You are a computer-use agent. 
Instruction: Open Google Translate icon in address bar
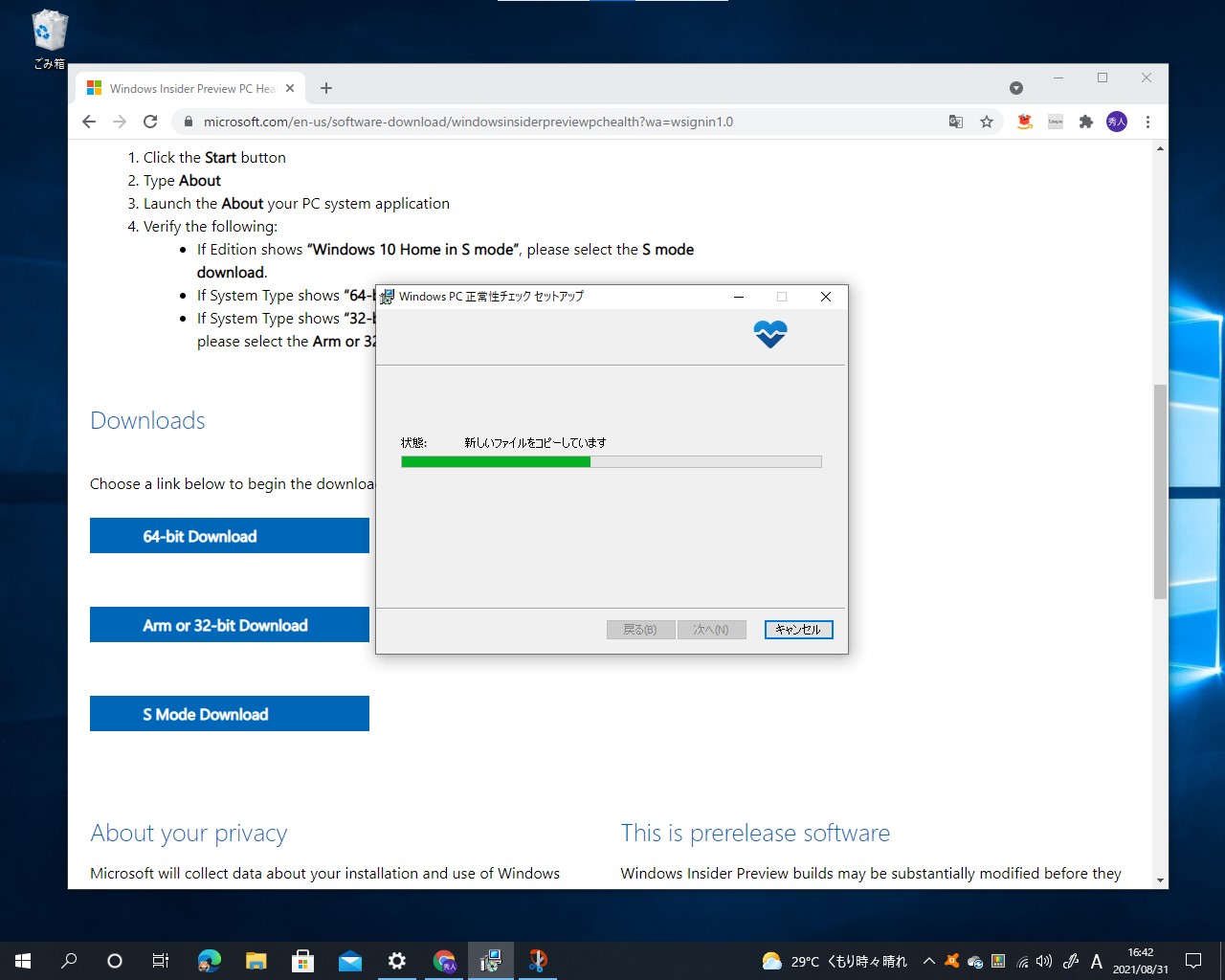(x=956, y=122)
